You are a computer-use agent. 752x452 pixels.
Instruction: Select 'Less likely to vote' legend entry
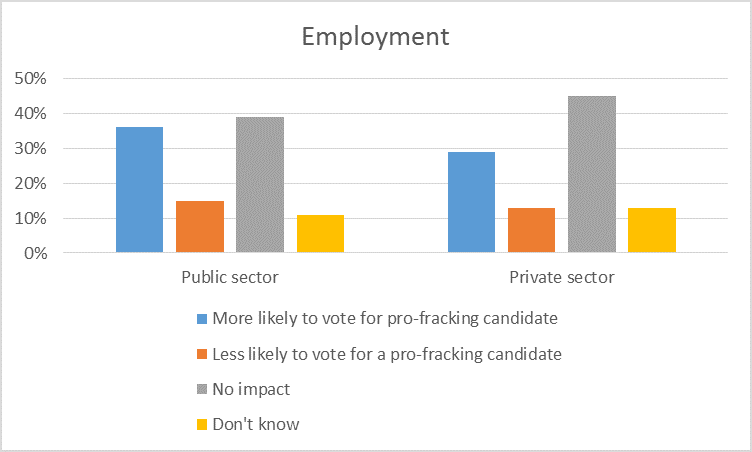[x=387, y=353]
